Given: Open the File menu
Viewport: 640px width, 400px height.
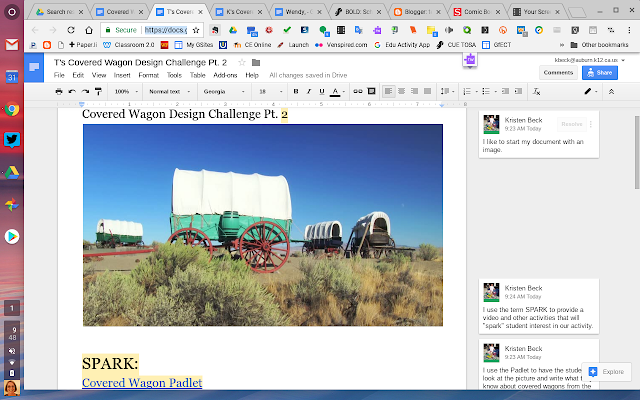Looking at the screenshot, I should tap(59, 75).
